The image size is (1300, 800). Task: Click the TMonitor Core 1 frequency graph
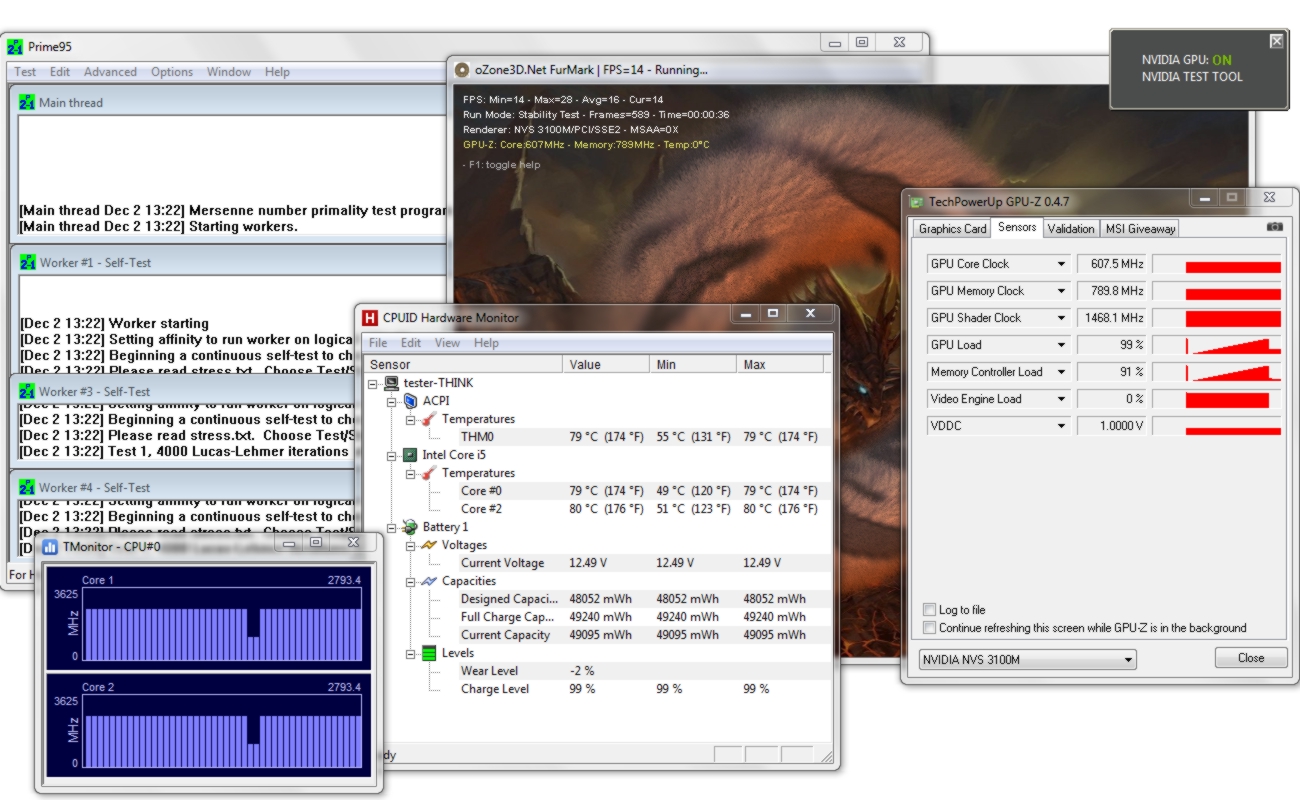pyautogui.click(x=221, y=623)
